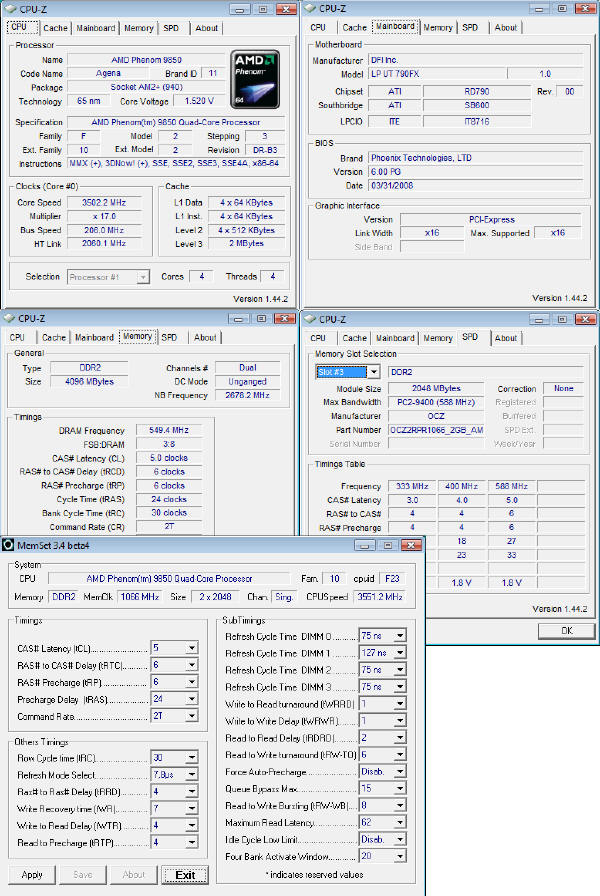Click the MemClk 1066 MHz field in MemSet

[140, 597]
